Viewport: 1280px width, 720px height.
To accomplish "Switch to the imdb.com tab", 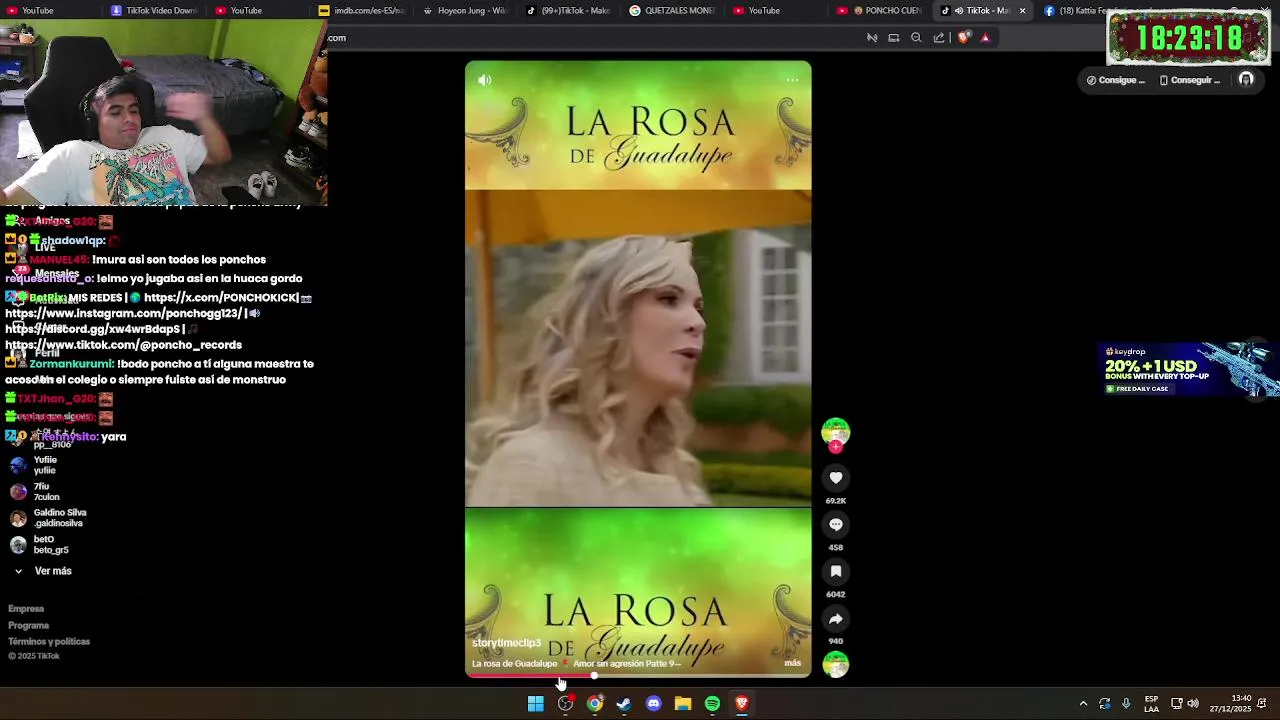I will click(x=362, y=11).
